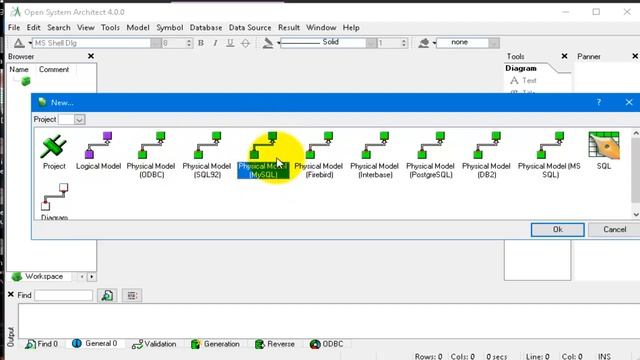Click the find search icon button

point(107,296)
